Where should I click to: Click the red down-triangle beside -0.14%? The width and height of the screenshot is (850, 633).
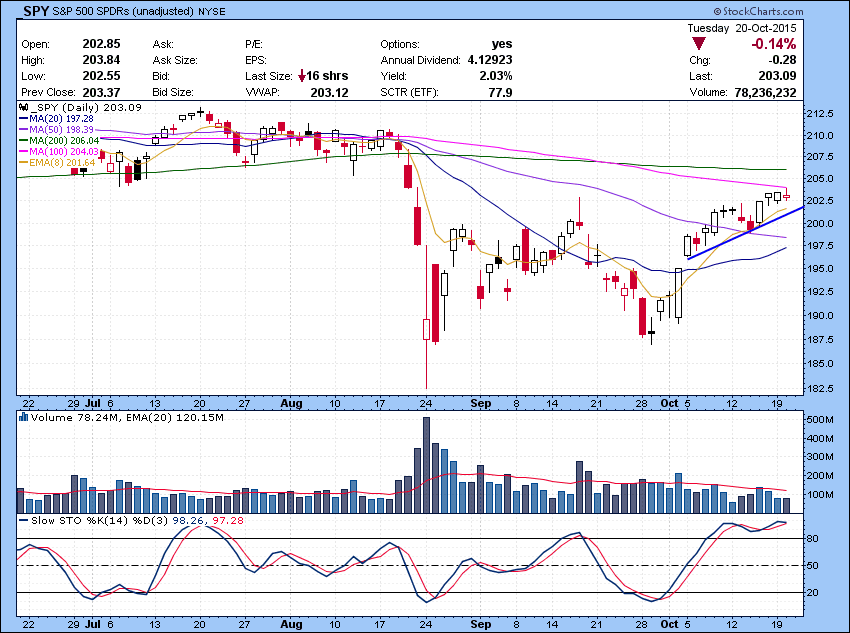click(x=699, y=44)
